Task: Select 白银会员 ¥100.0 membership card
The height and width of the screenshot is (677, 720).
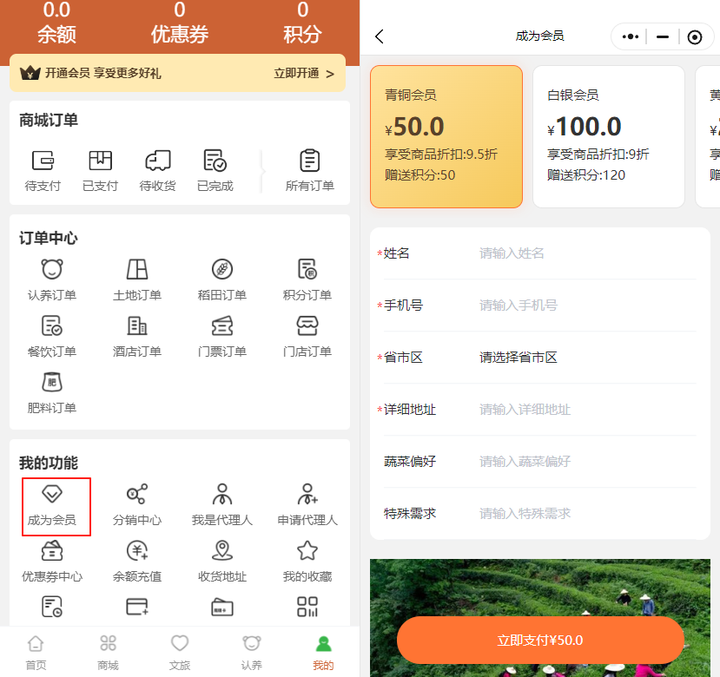Action: [608, 136]
